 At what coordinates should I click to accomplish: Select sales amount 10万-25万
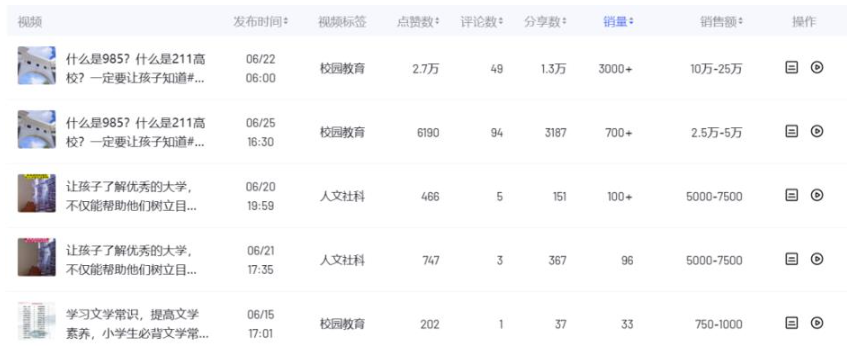(x=716, y=69)
